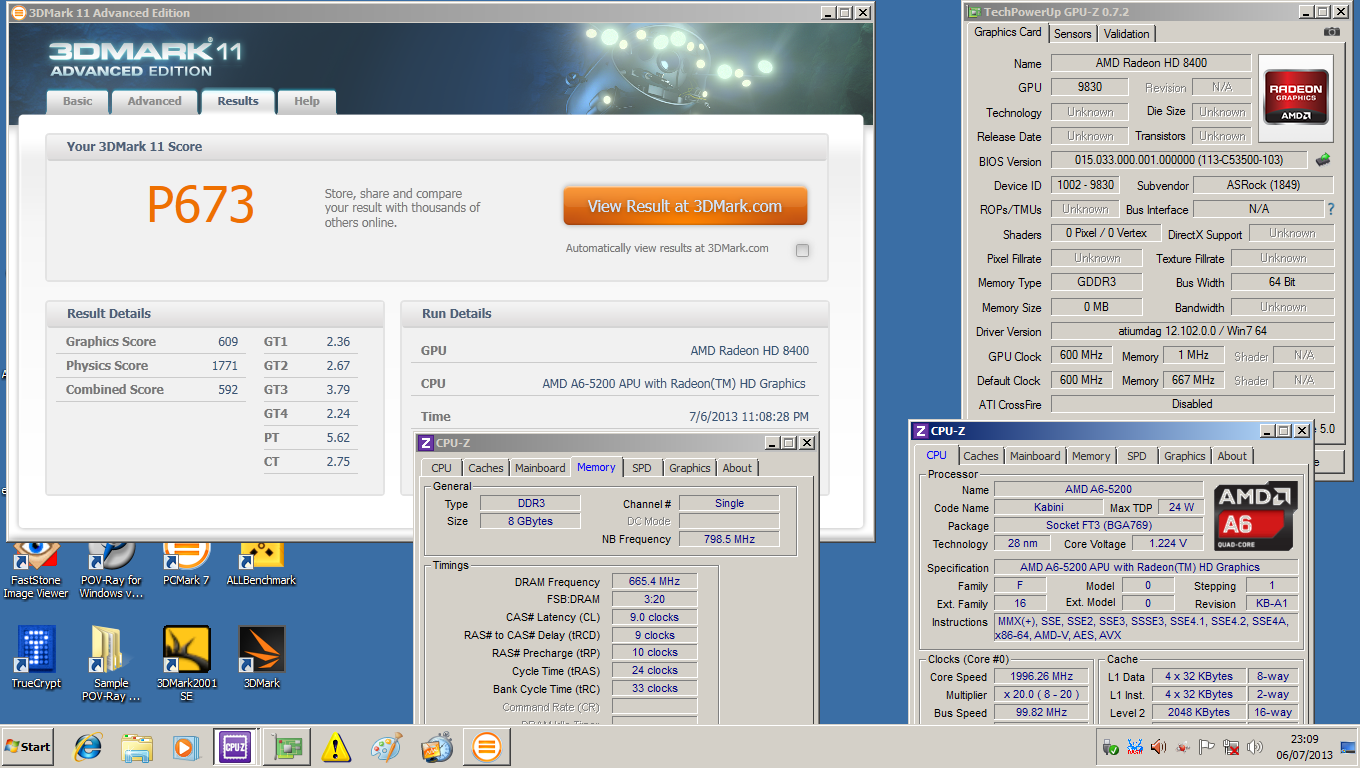Open FastStone Image Viewer desktop shortcut
This screenshot has width=1360, height=768.
tap(36, 570)
